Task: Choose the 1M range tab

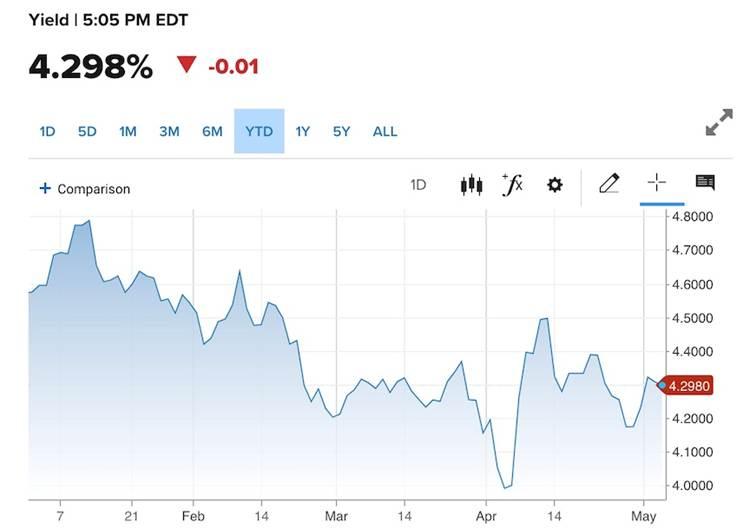Action: click(x=128, y=132)
